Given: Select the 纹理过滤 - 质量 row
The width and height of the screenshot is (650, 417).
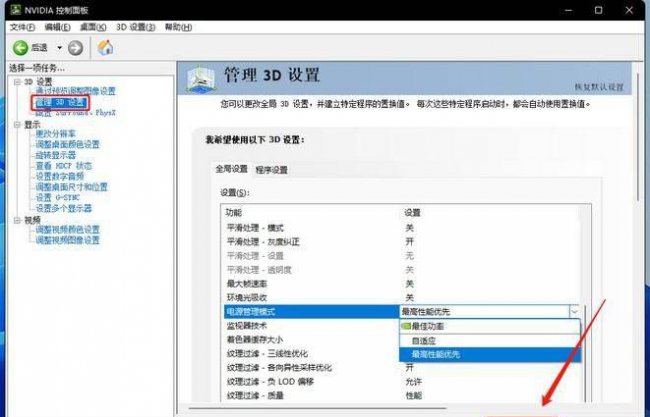Looking at the screenshot, I should tap(401, 396).
